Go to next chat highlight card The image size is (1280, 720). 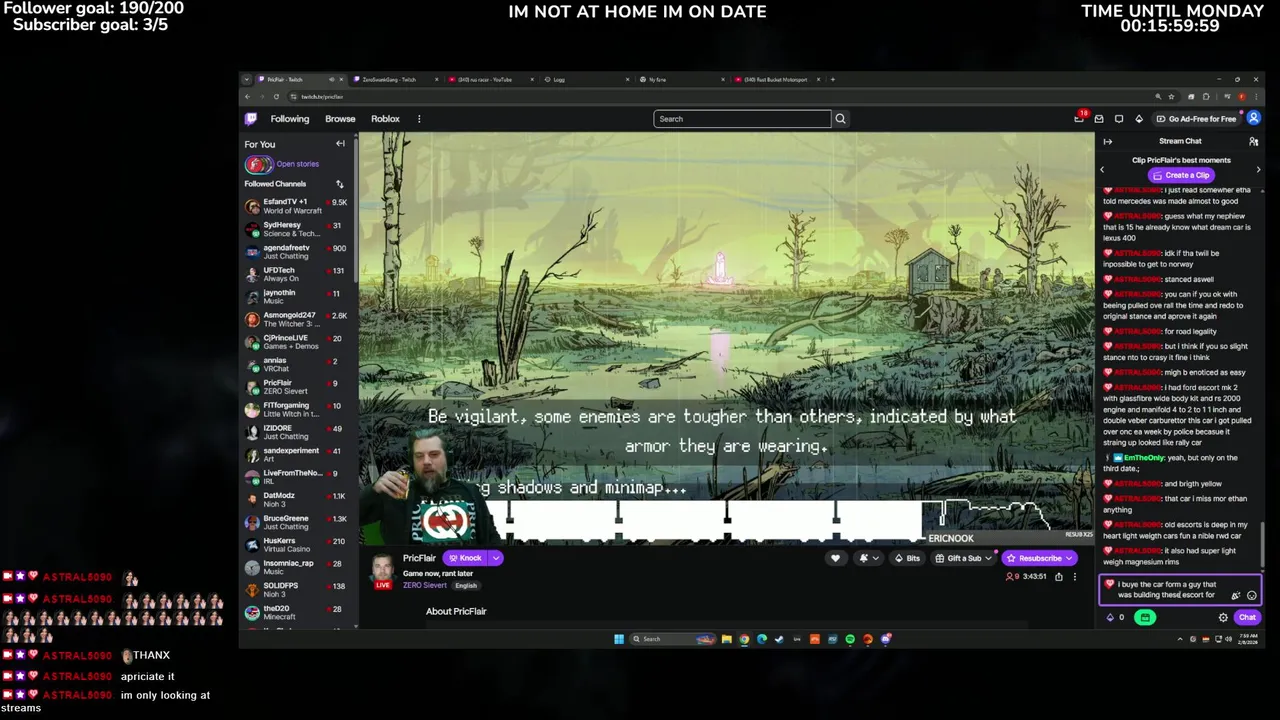(1258, 170)
